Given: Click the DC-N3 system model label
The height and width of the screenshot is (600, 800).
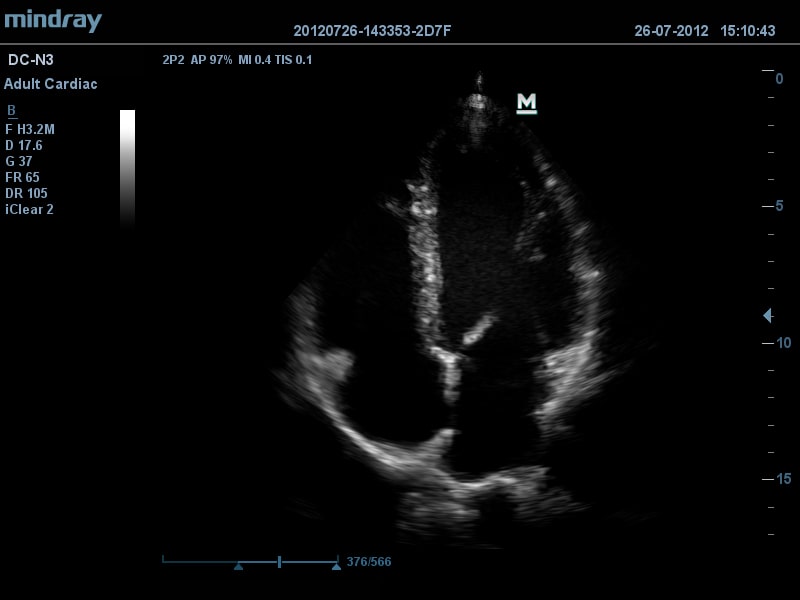Looking at the screenshot, I should 30,60.
